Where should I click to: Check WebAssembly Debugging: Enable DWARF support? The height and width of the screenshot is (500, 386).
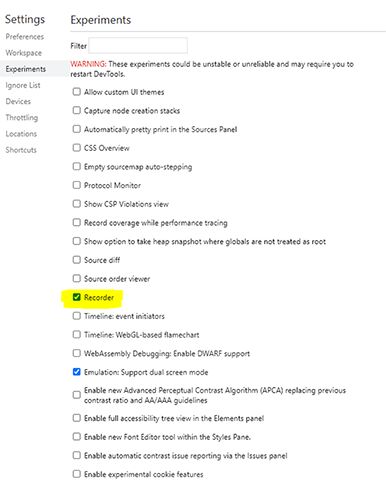pyautogui.click(x=77, y=353)
